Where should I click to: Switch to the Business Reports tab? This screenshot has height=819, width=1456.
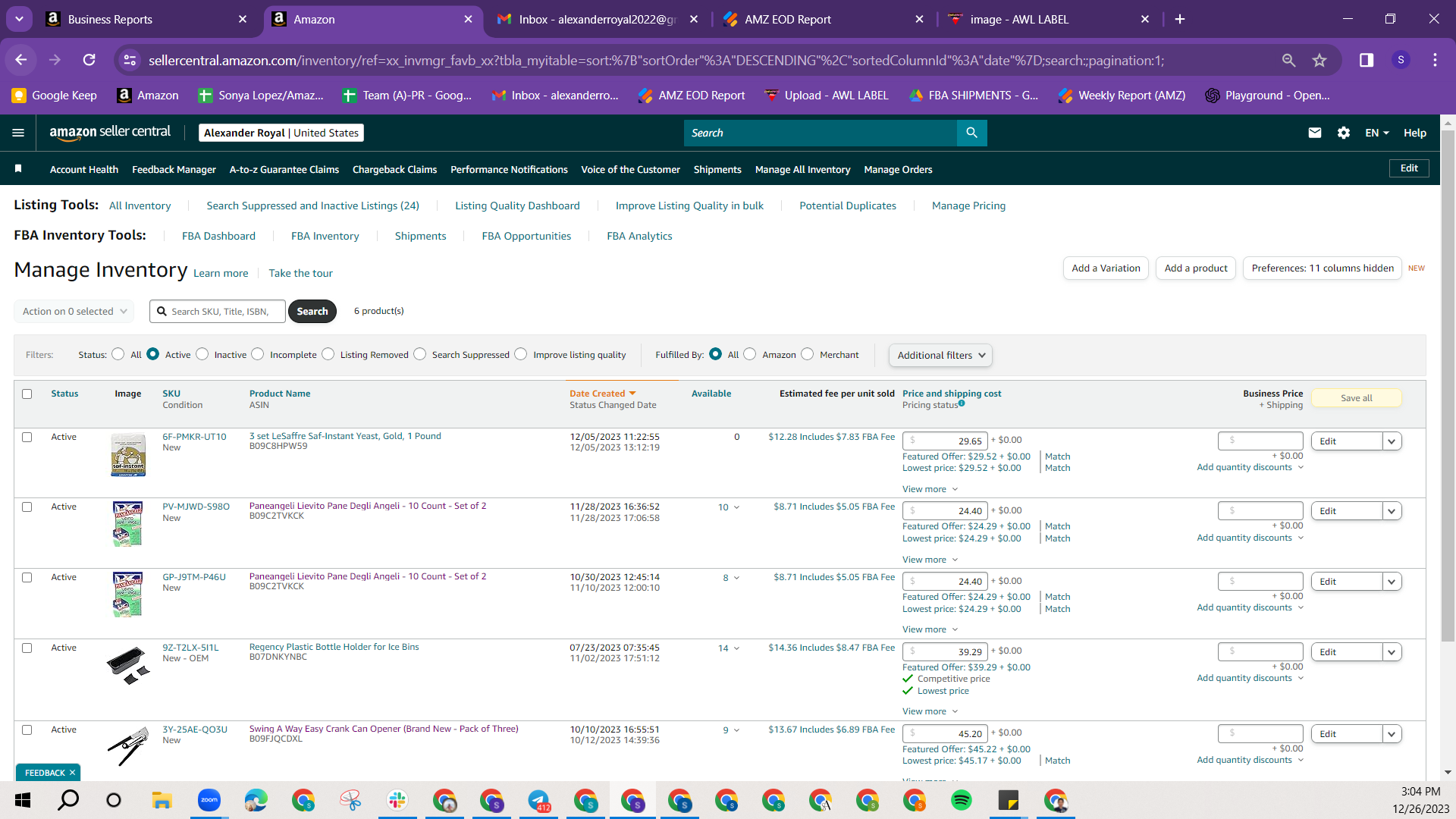click(147, 19)
